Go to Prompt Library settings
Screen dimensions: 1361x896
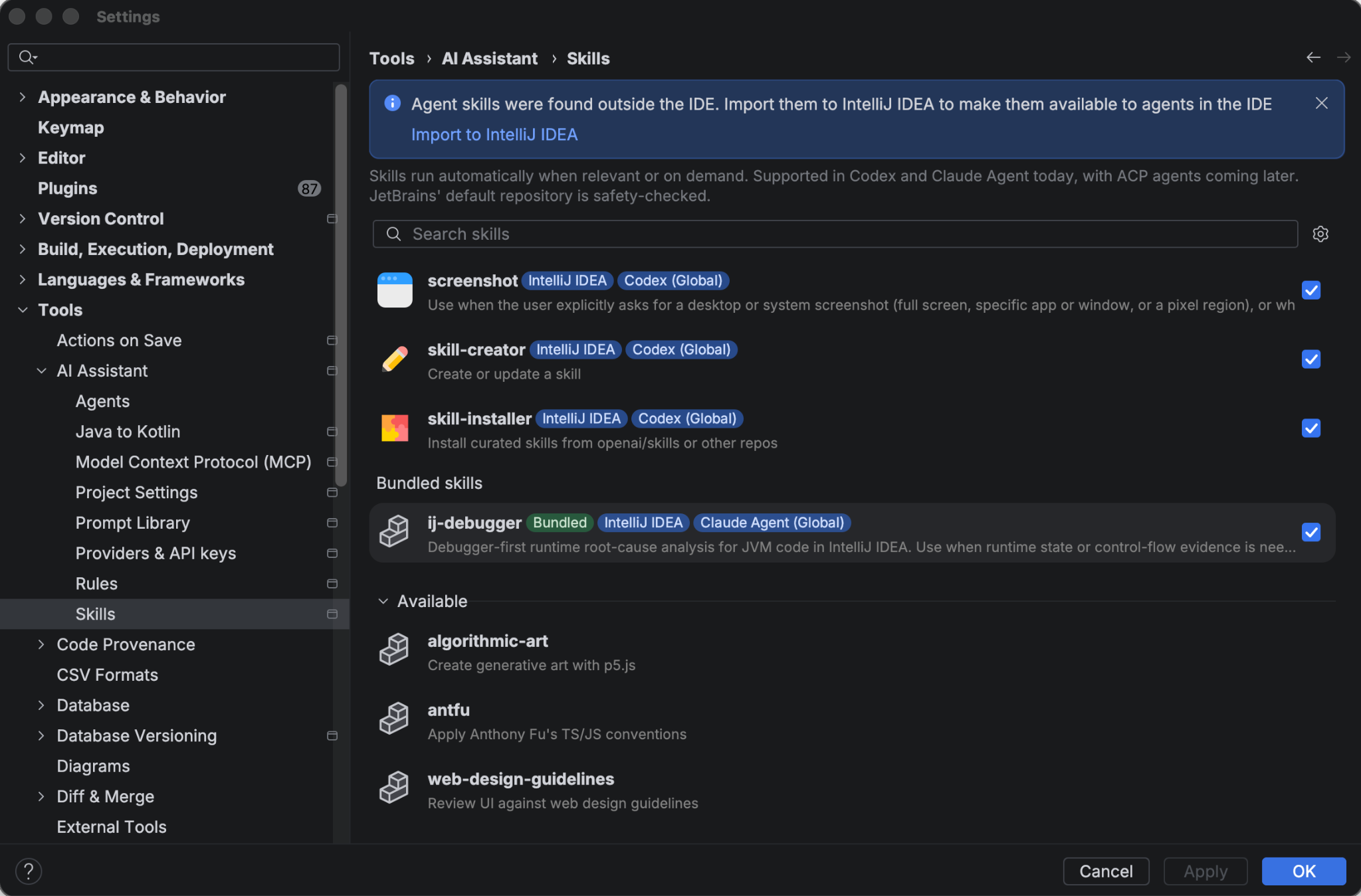click(x=133, y=523)
